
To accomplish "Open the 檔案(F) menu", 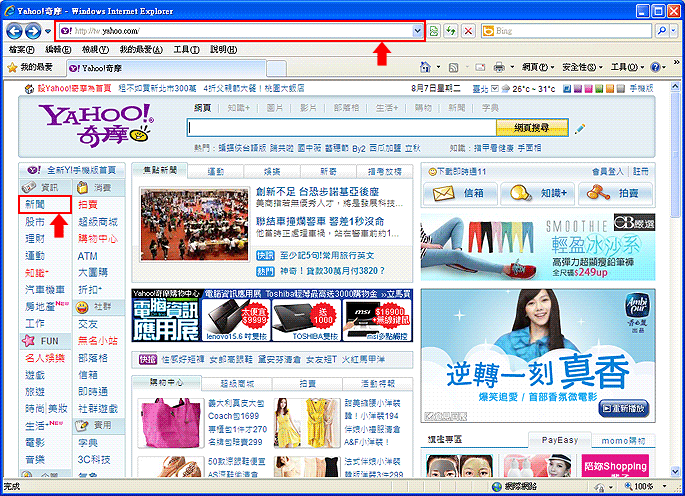I will pyautogui.click(x=21, y=50).
